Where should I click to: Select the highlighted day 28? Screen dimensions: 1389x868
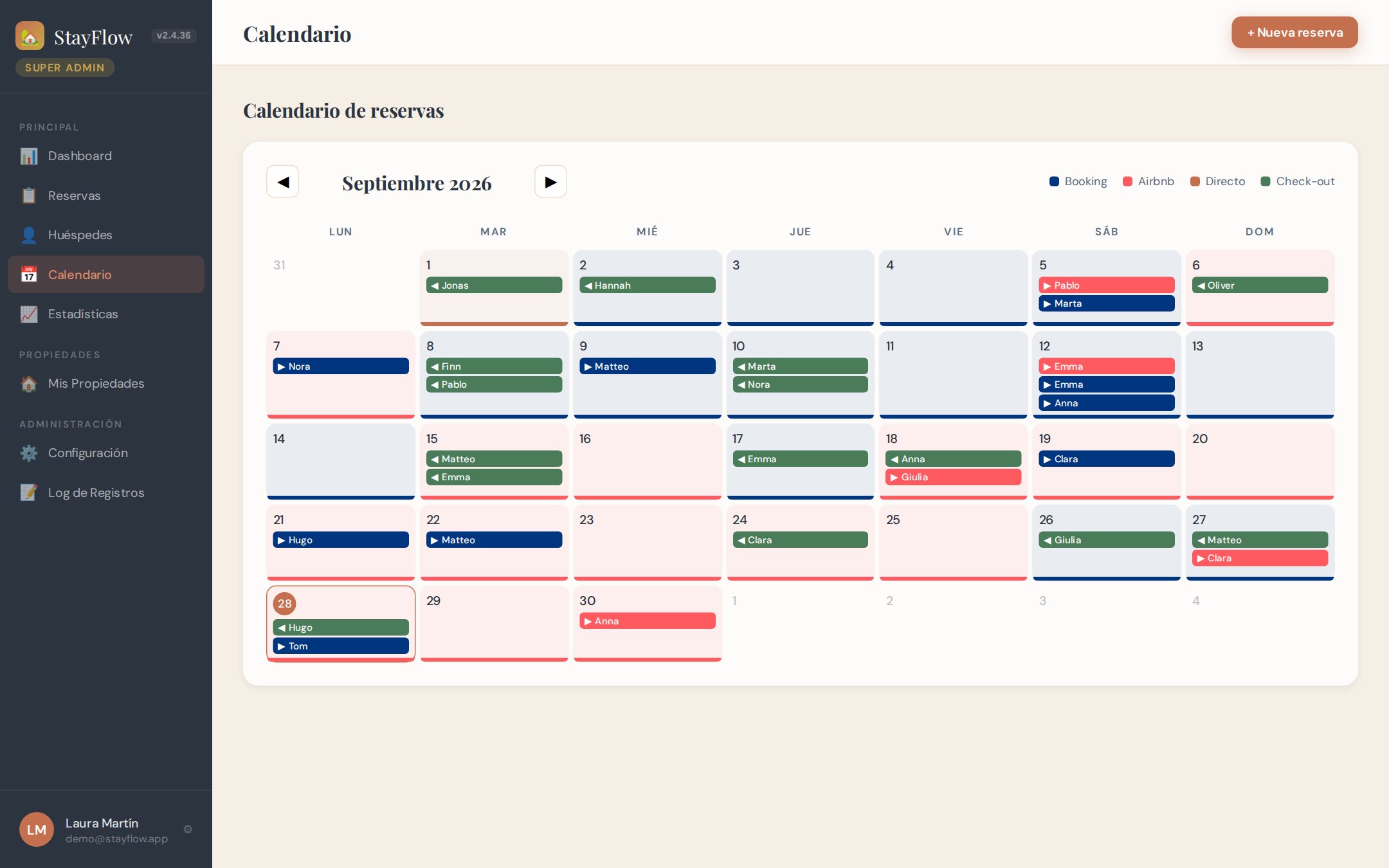[341, 624]
